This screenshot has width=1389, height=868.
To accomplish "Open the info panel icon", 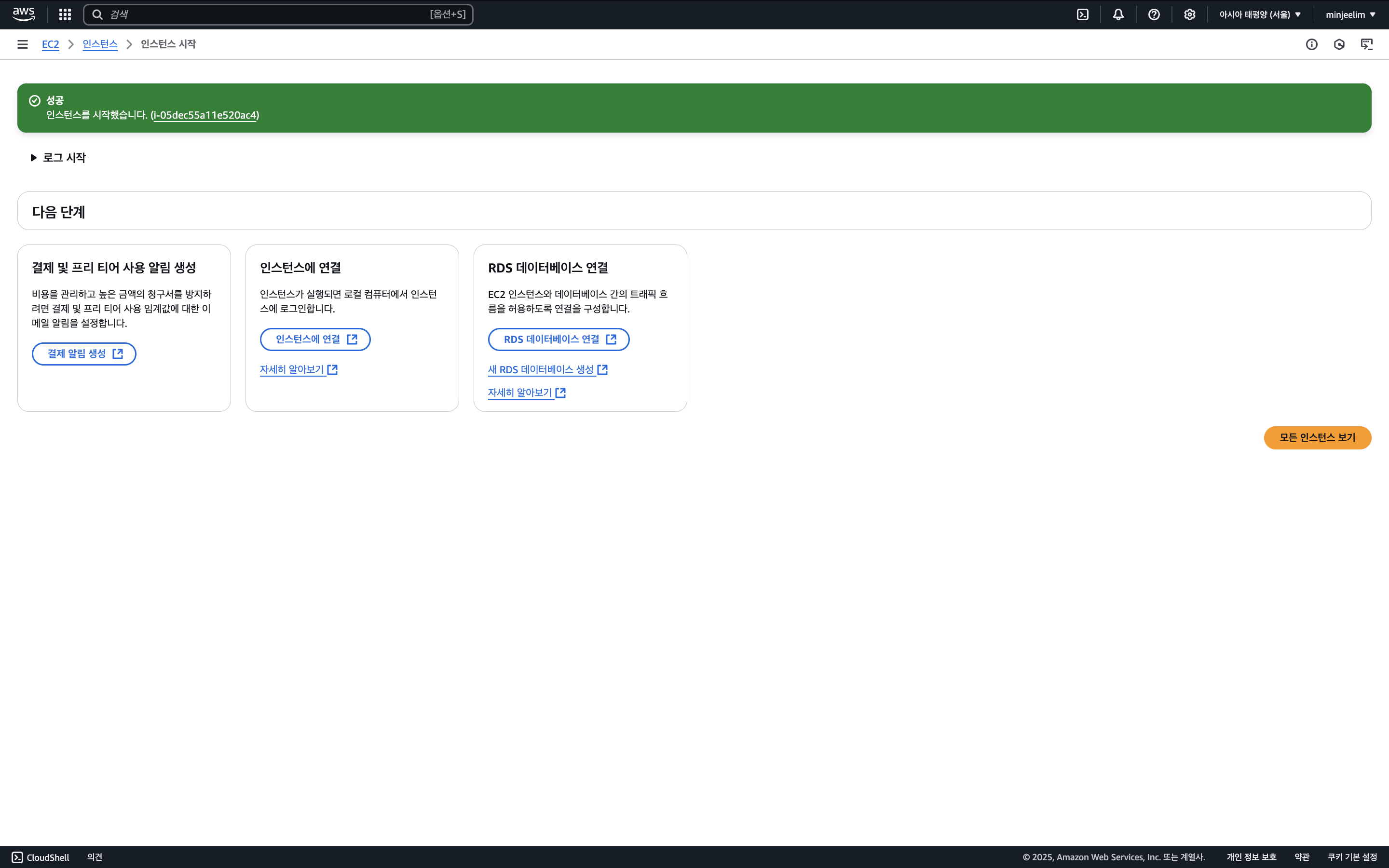I will click(1311, 44).
